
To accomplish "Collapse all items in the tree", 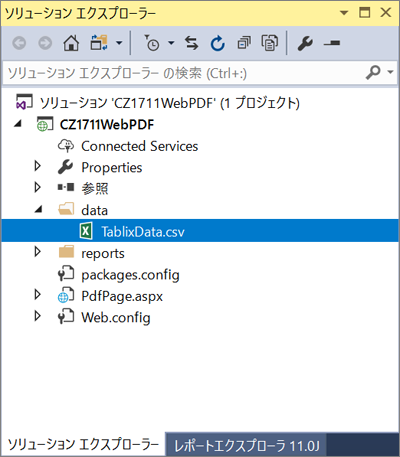I will coord(244,43).
